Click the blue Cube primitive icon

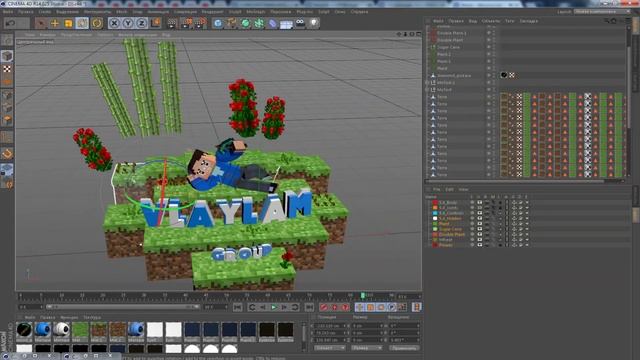coord(218,23)
